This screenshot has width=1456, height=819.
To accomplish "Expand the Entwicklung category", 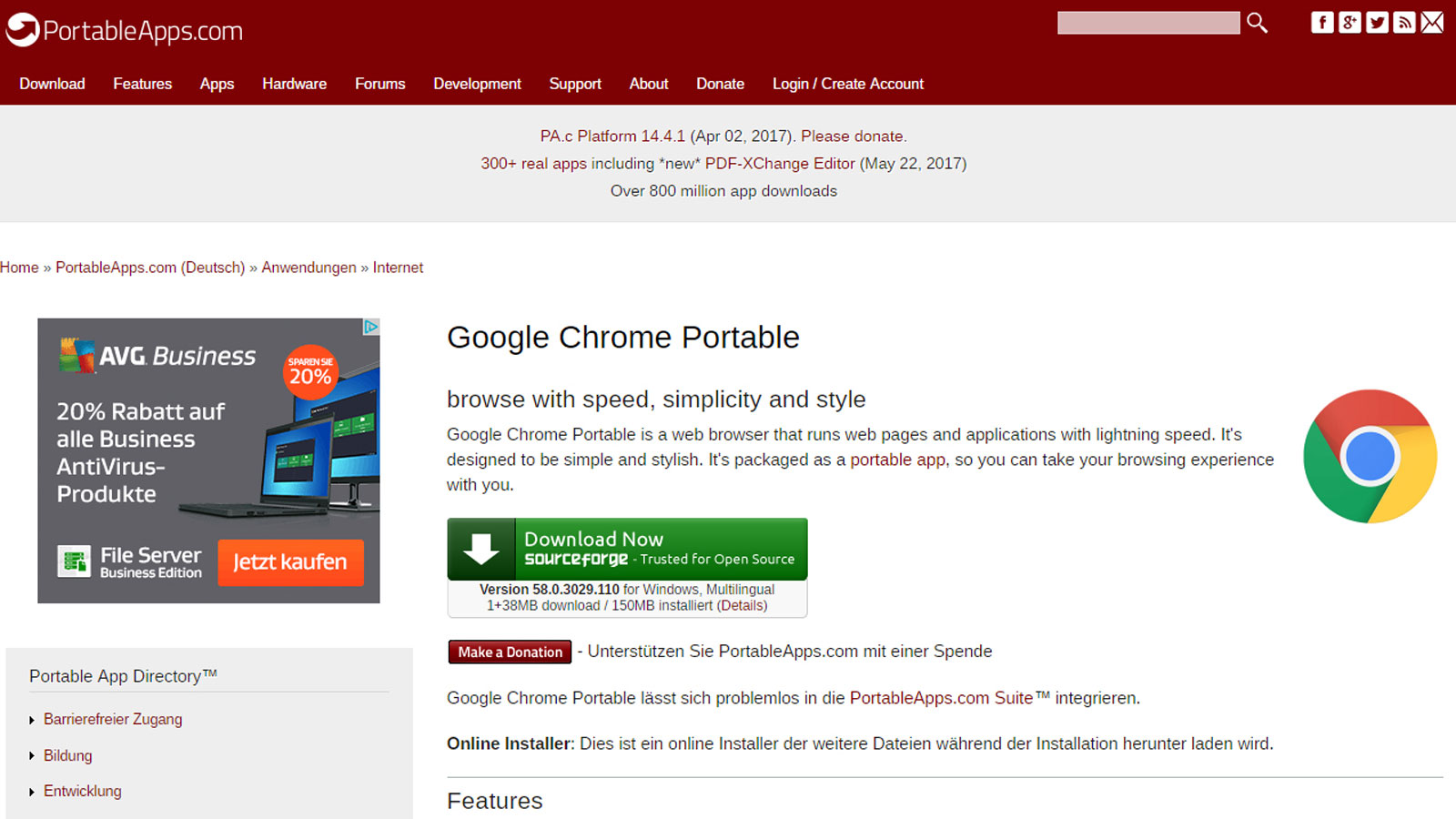I will coord(82,791).
